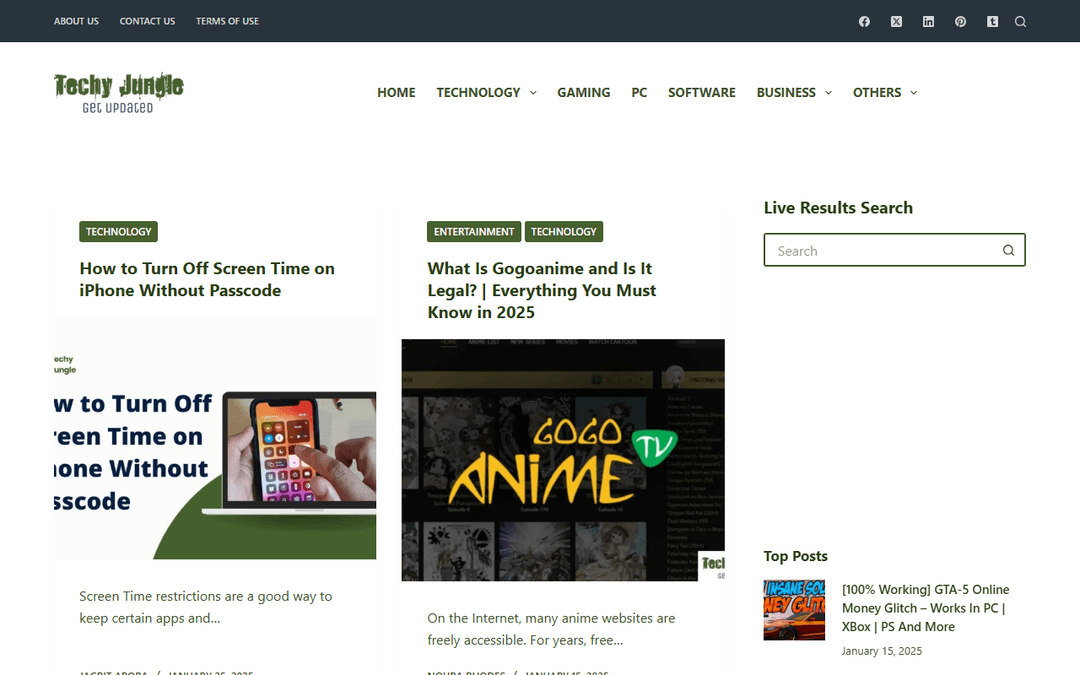The image size is (1080, 675).
Task: Open the Tumblr social icon
Action: [x=993, y=21]
